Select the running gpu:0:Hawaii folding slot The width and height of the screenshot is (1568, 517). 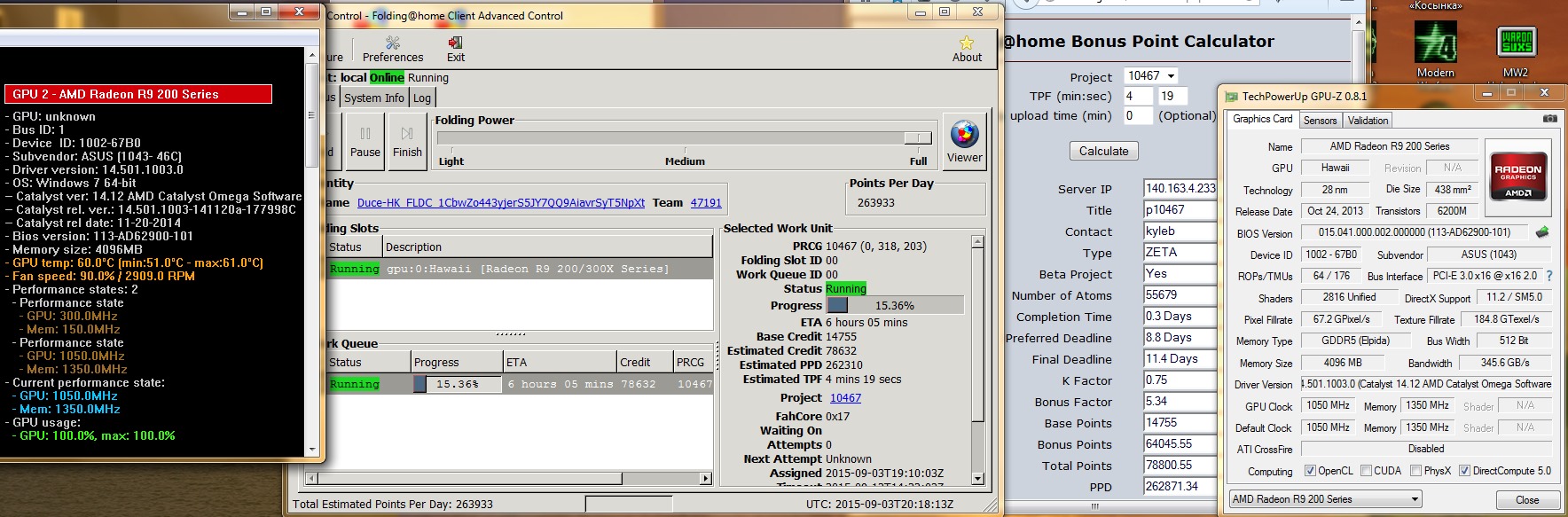[520, 269]
